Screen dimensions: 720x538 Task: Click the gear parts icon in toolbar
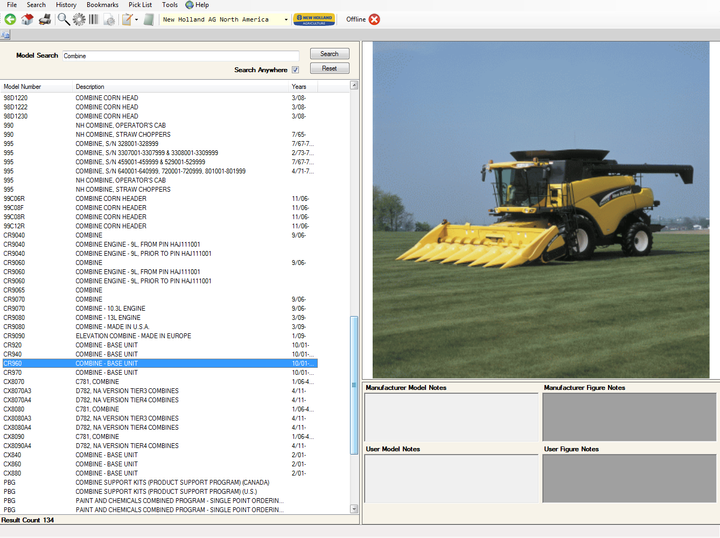(79, 19)
